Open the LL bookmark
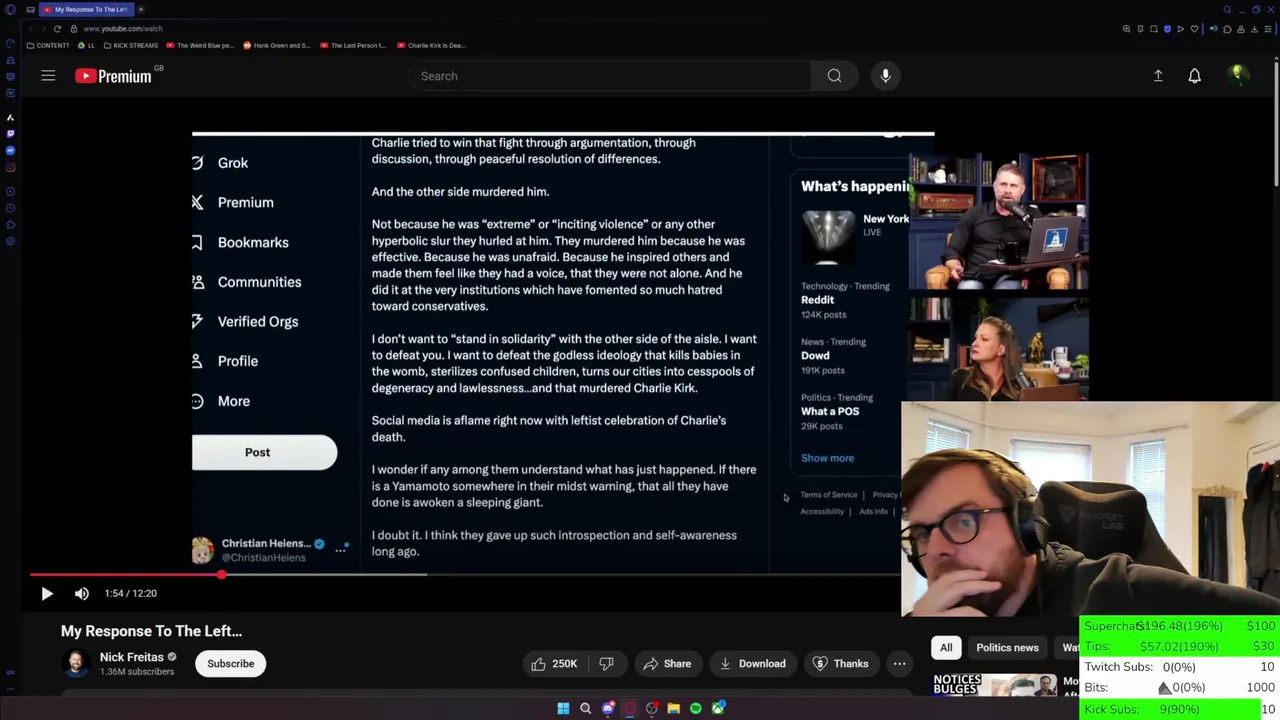Viewport: 1280px width, 720px height. (x=86, y=45)
